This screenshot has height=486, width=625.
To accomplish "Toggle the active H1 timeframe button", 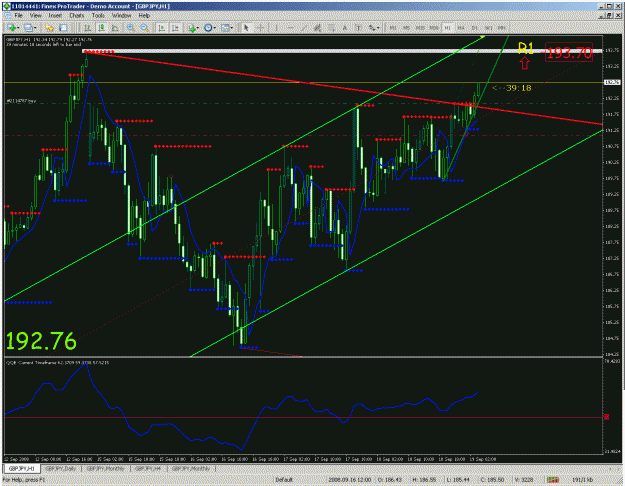I will click(x=448, y=28).
